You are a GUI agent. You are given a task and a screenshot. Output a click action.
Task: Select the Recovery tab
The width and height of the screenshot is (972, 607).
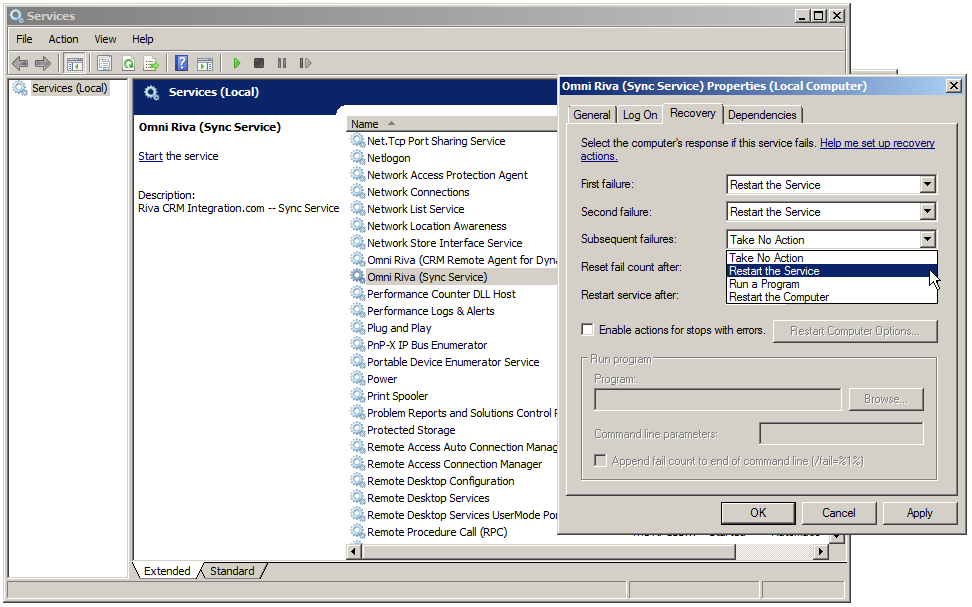(692, 113)
